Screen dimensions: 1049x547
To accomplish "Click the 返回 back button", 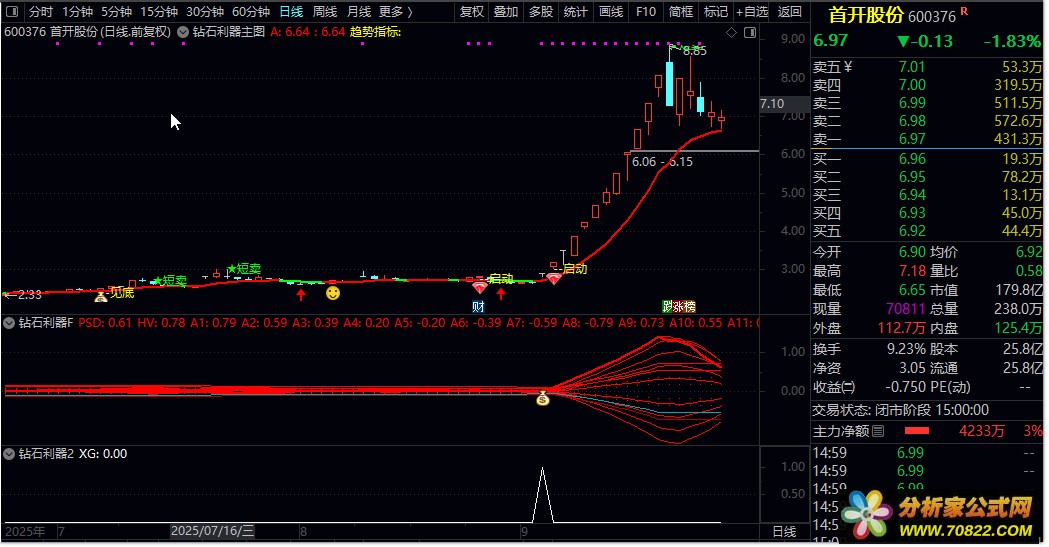I will tap(789, 11).
